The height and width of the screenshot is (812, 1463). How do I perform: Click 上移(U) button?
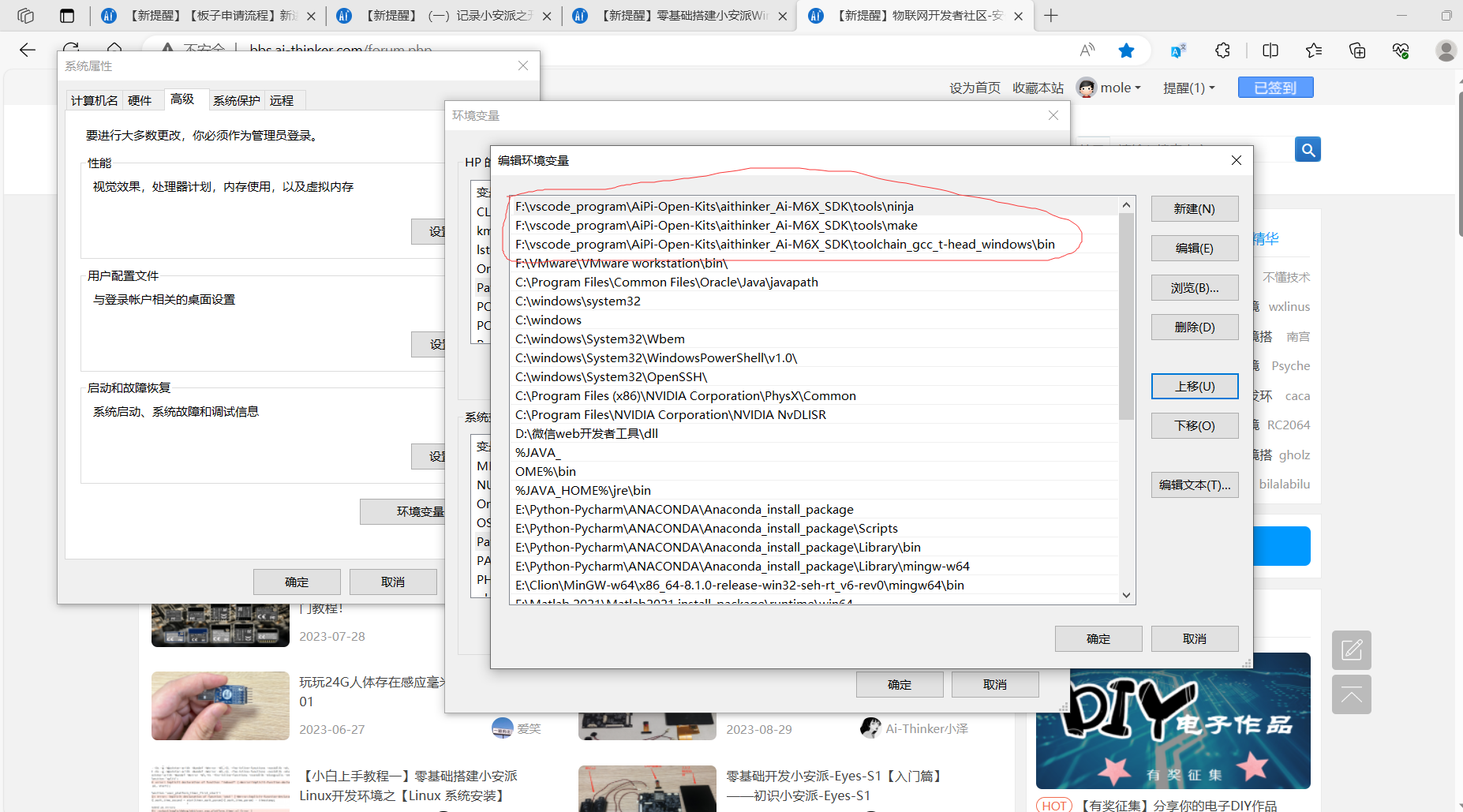1195,386
